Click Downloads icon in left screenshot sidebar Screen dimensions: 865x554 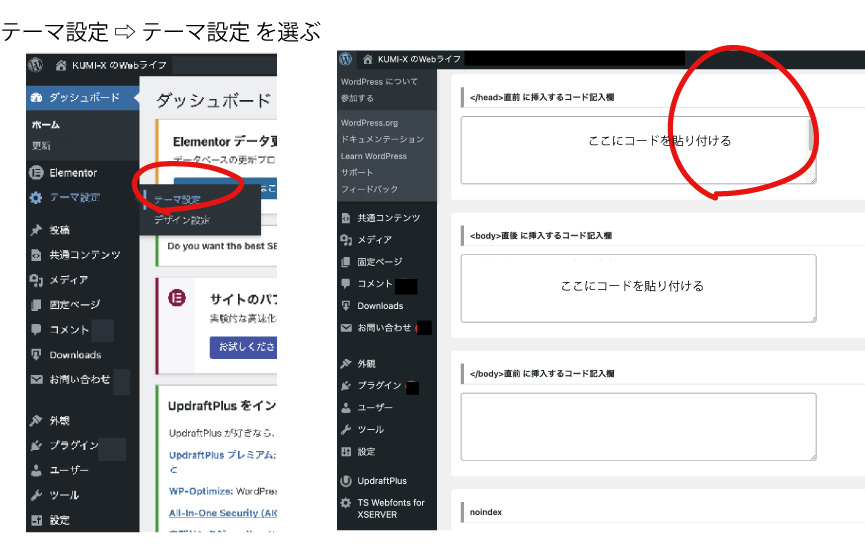pos(36,354)
